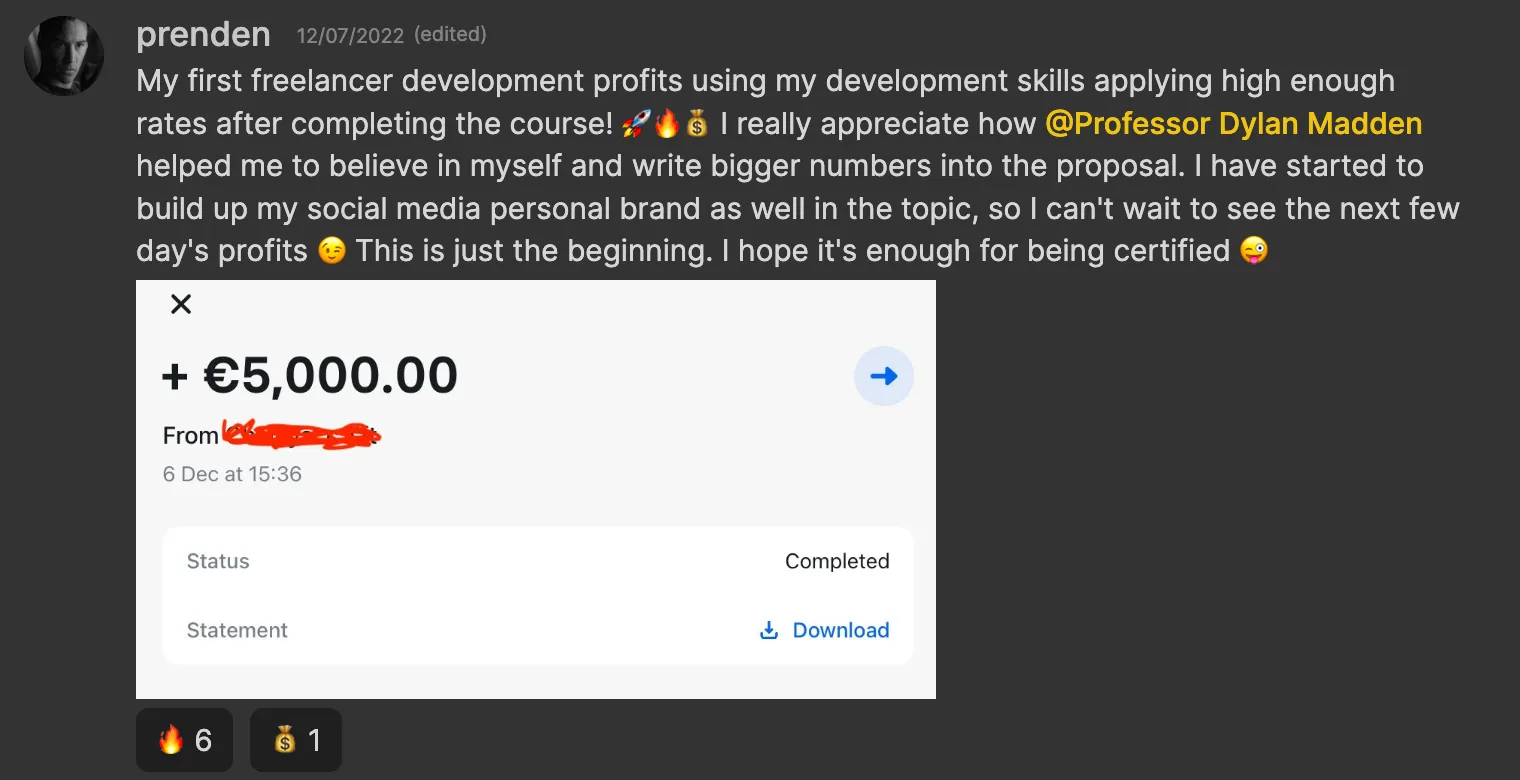Click the blue arrow circle button
Screen dimensions: 1520x780
[883, 376]
